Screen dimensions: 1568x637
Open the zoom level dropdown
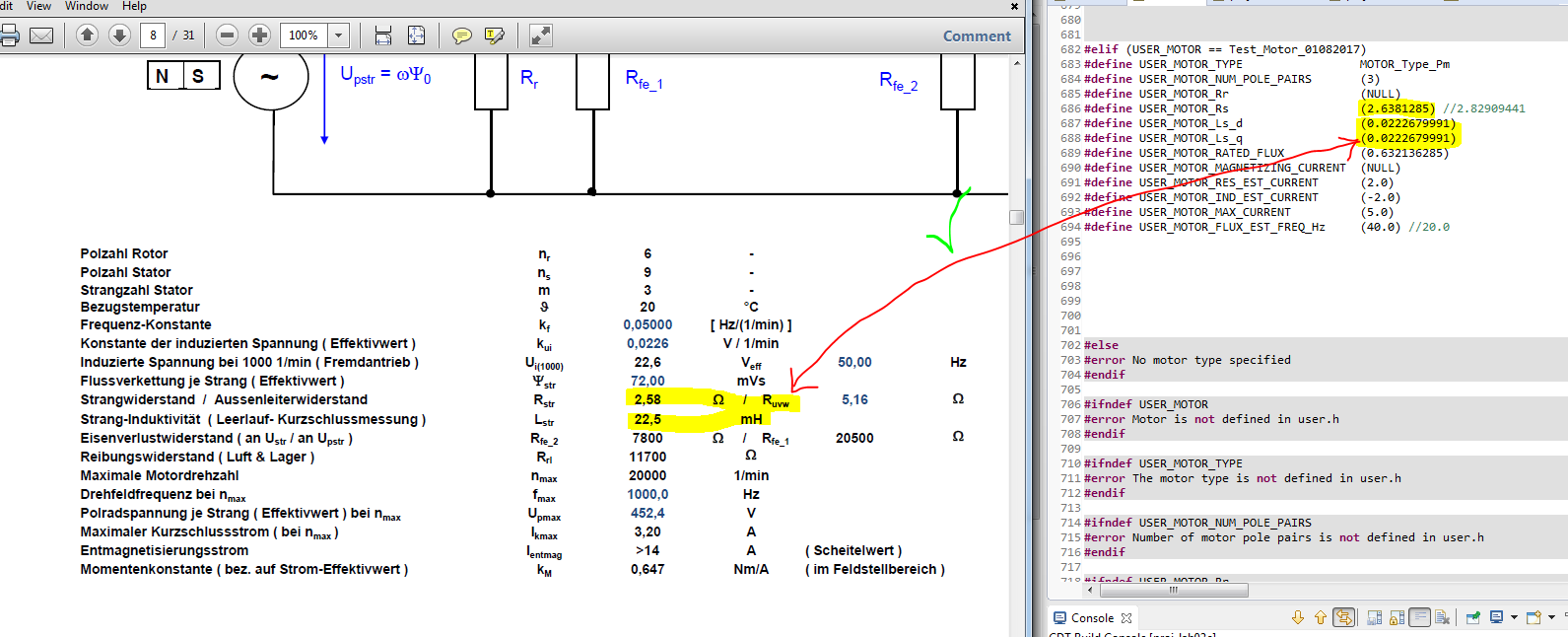tap(338, 35)
